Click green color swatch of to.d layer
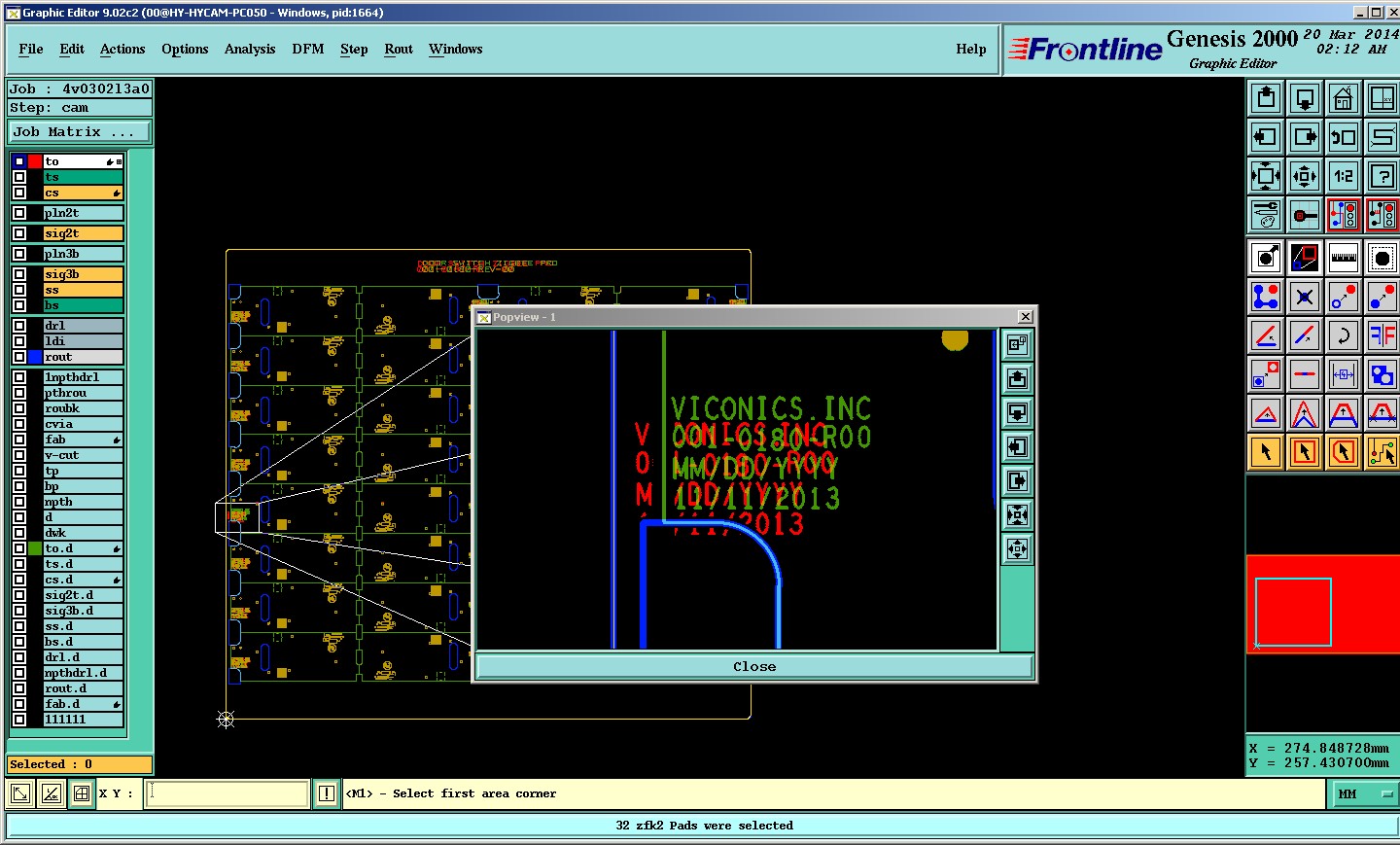This screenshot has width=1400, height=845. tap(35, 548)
